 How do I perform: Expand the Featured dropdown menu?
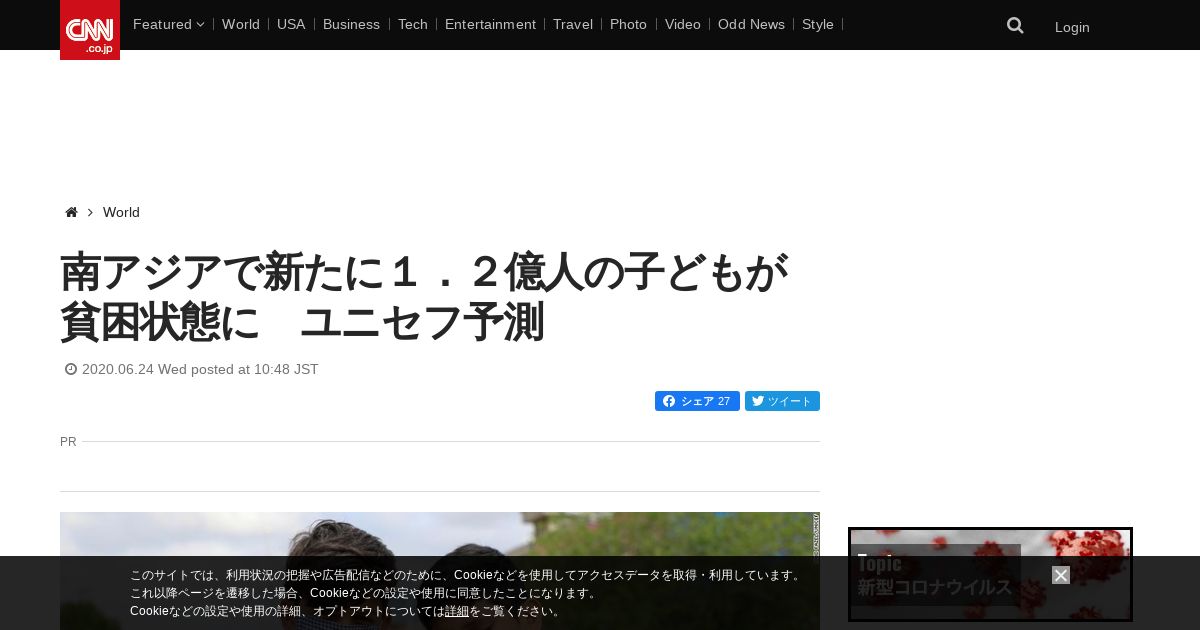click(x=168, y=24)
